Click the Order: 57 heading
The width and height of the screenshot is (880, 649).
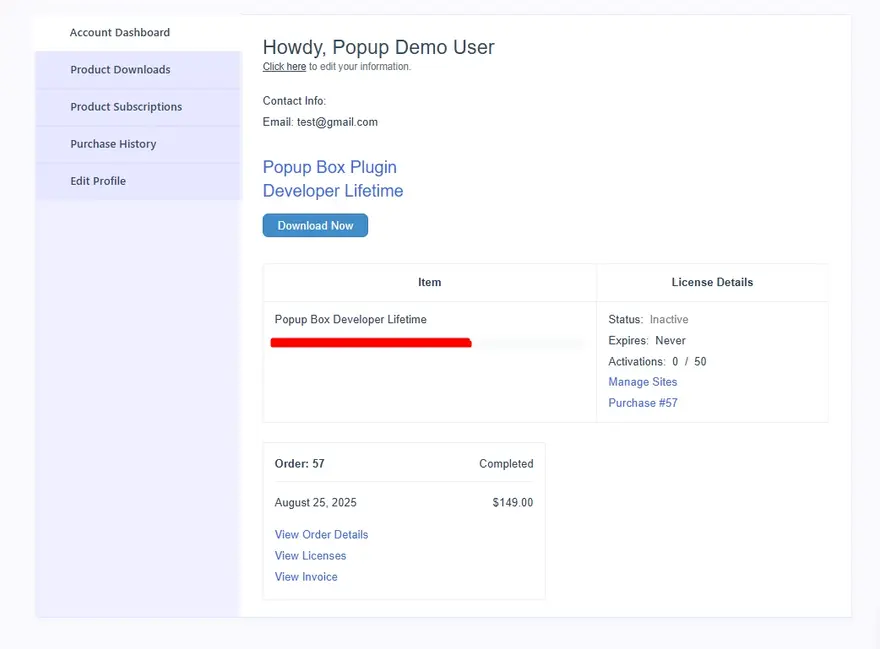coord(299,464)
